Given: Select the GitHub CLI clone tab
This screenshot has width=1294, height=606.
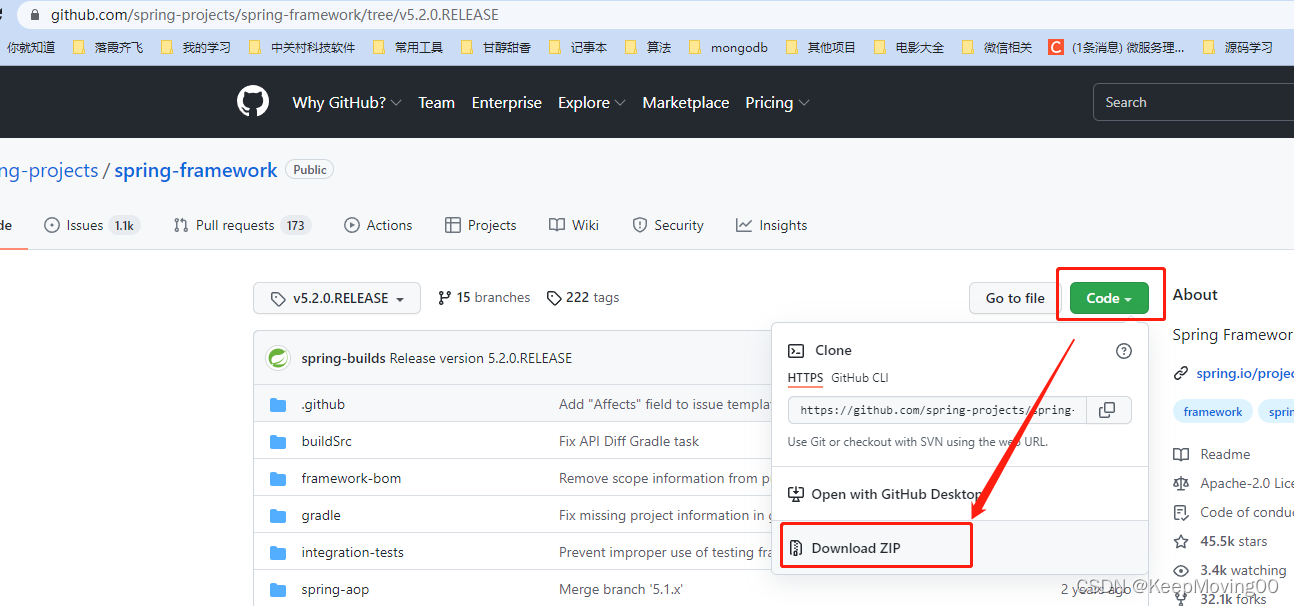Looking at the screenshot, I should (x=859, y=377).
